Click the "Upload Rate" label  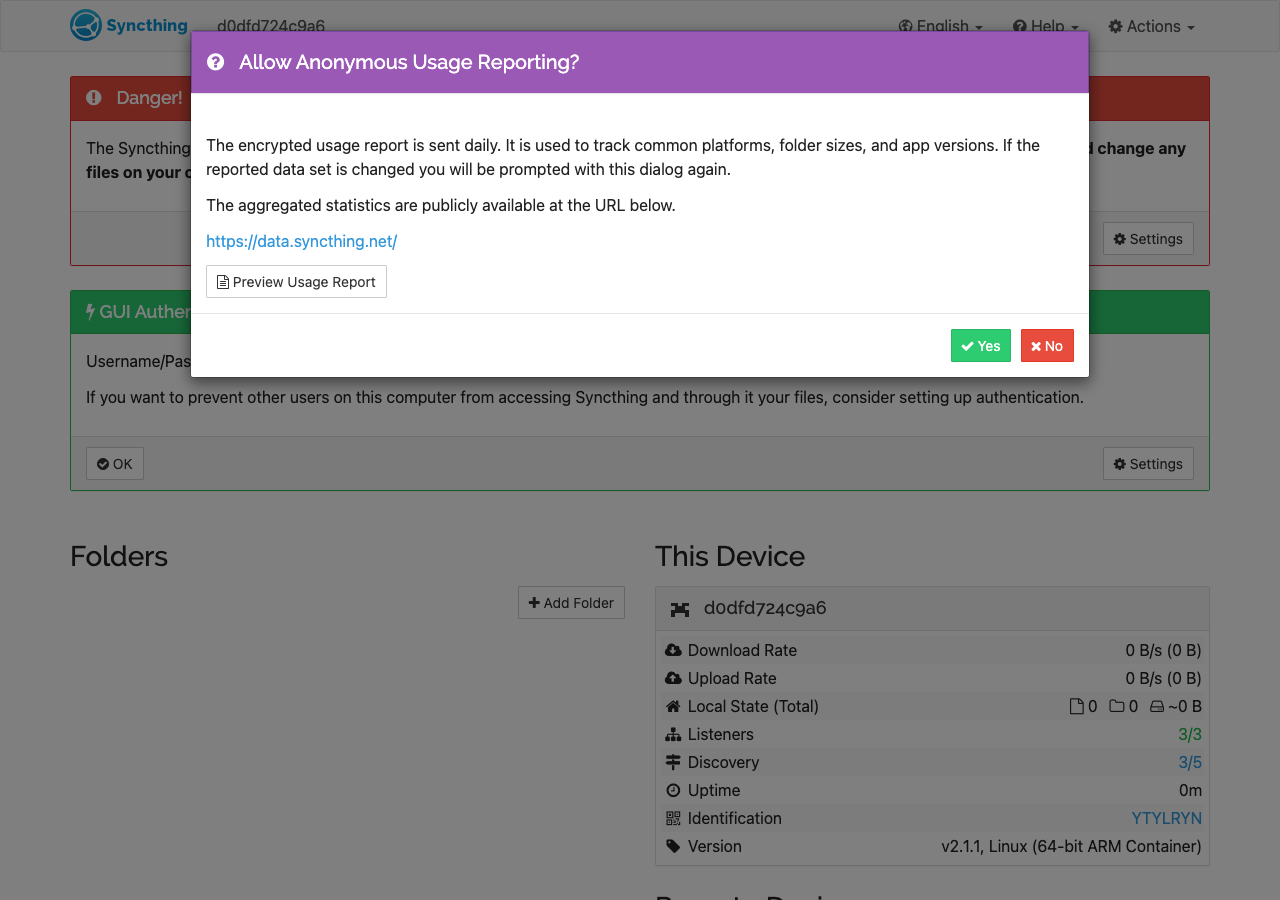coord(732,678)
